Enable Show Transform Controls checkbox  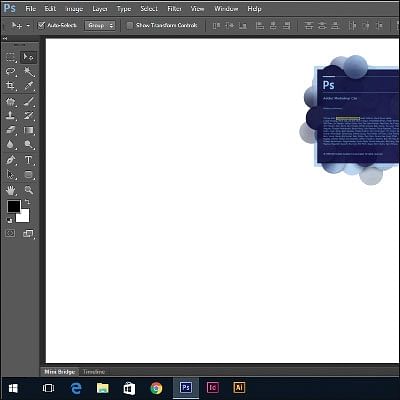click(130, 25)
